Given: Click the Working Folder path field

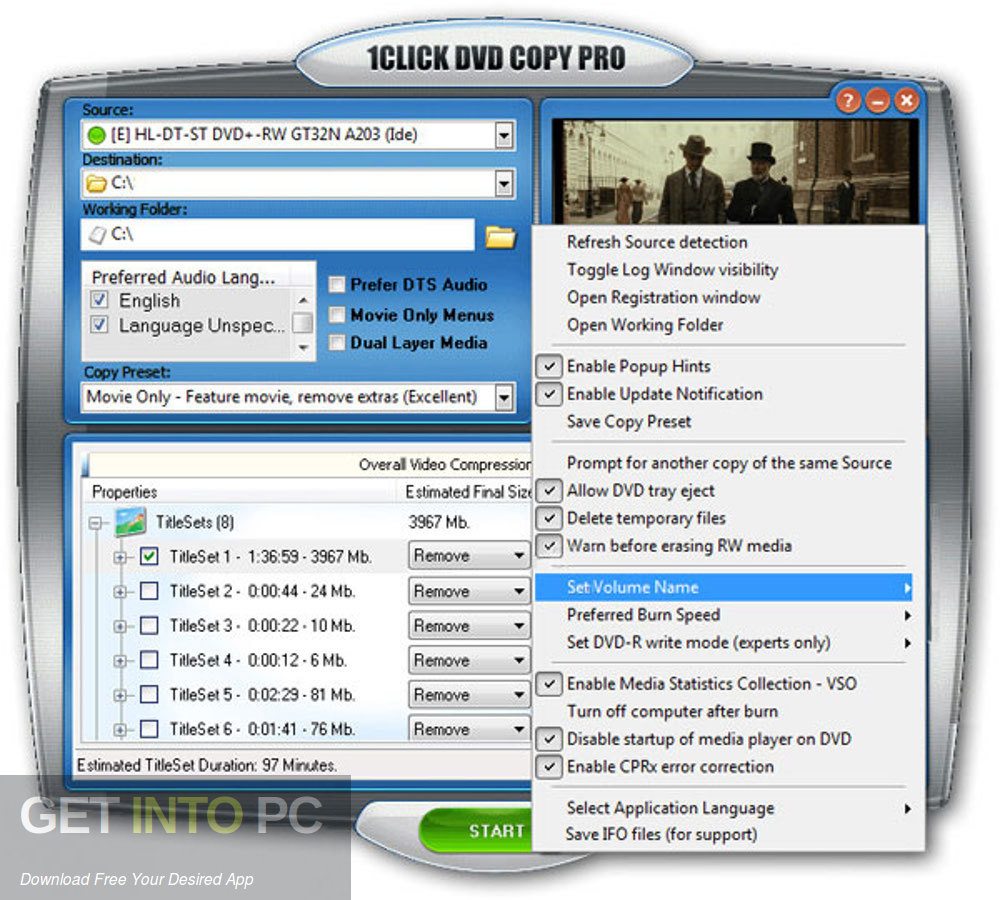Looking at the screenshot, I should point(278,235).
